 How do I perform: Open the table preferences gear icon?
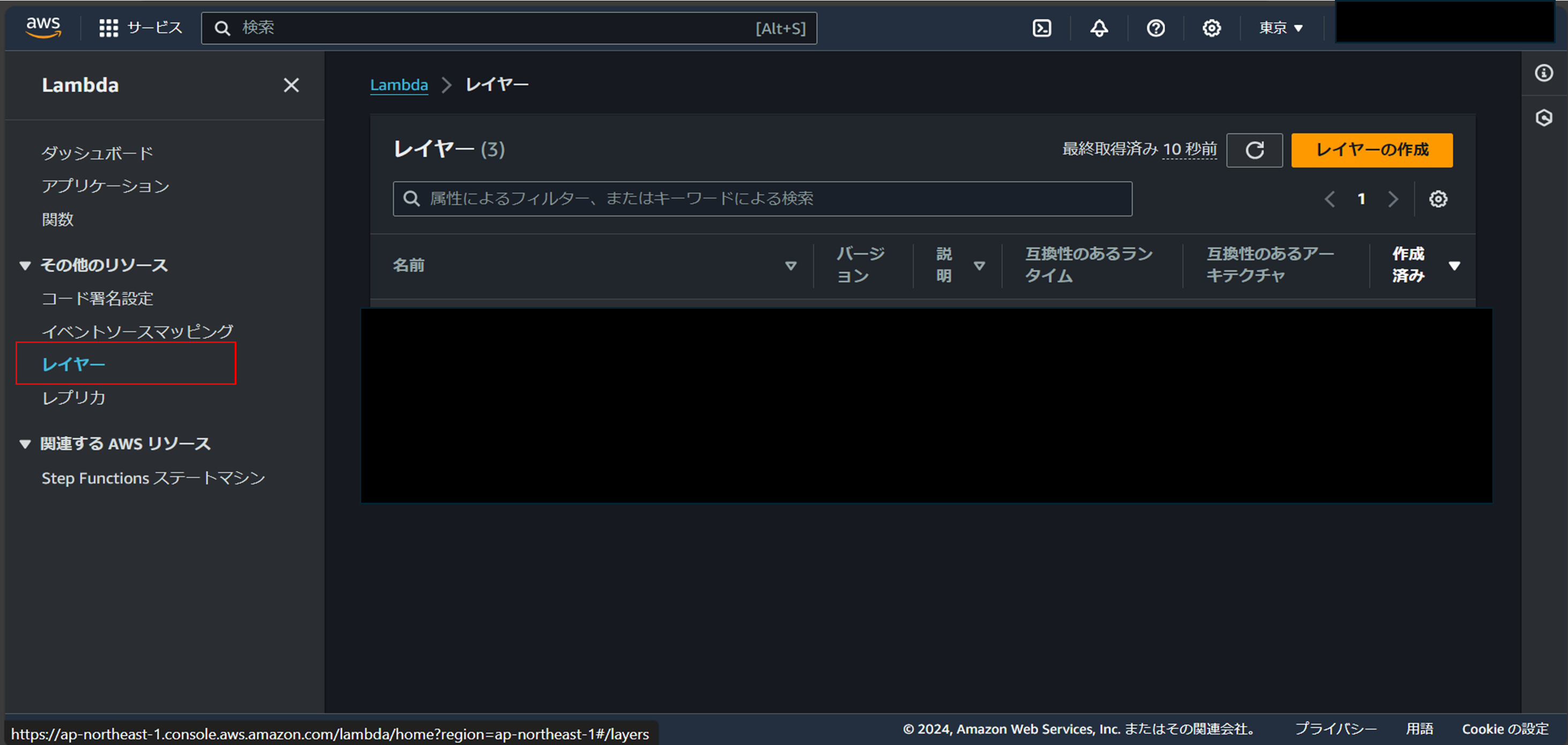pyautogui.click(x=1438, y=198)
